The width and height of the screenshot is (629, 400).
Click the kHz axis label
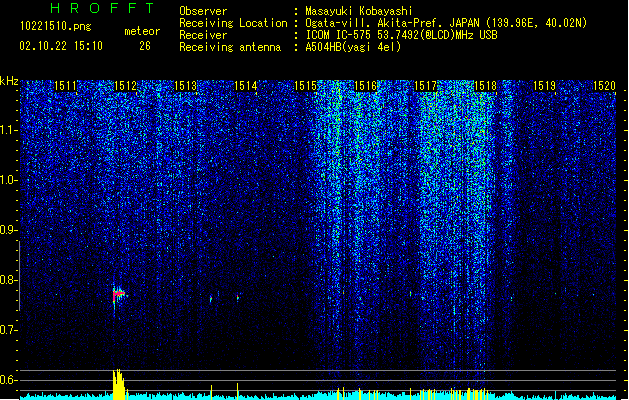(9, 81)
